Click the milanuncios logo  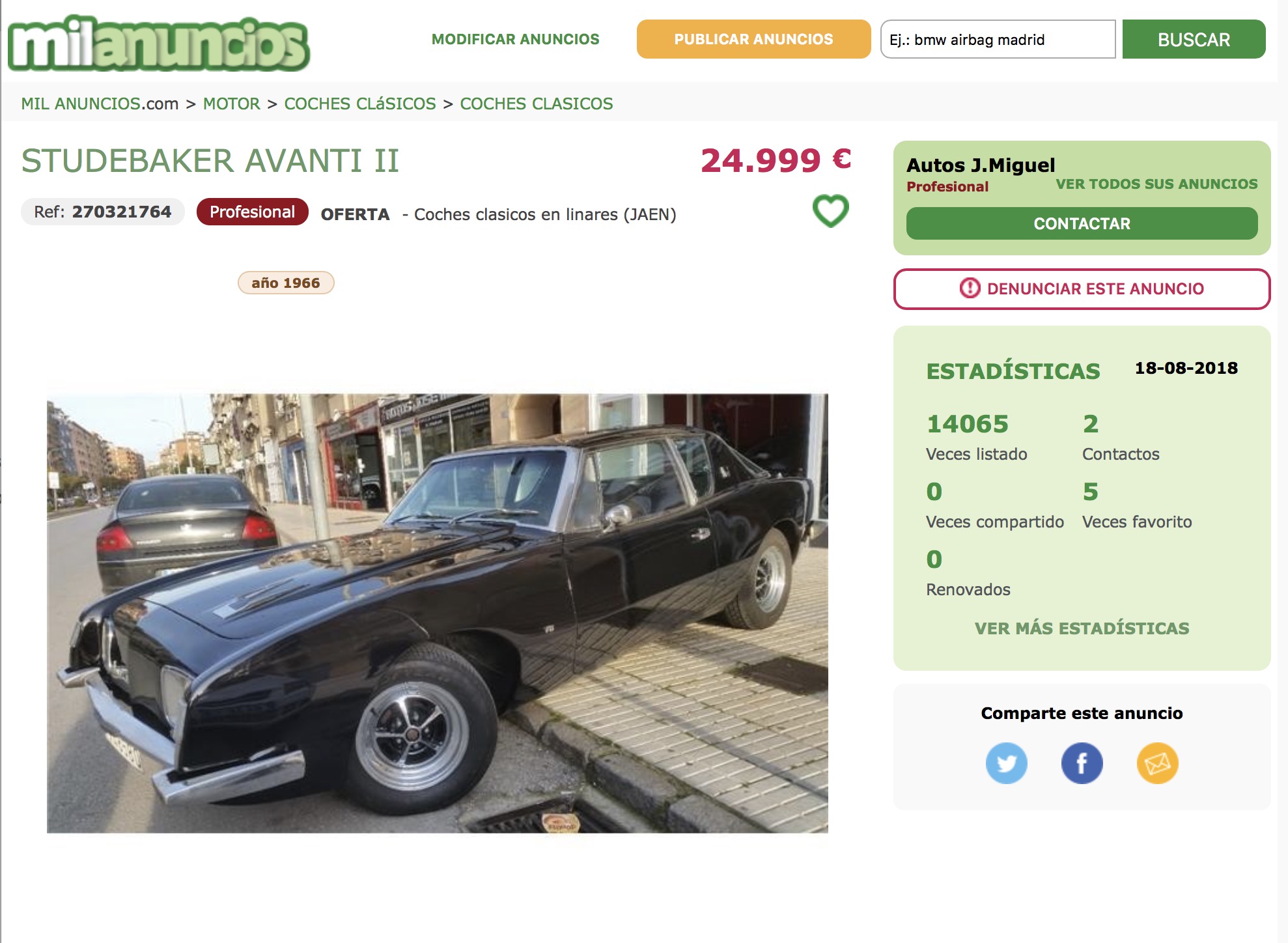(x=159, y=43)
